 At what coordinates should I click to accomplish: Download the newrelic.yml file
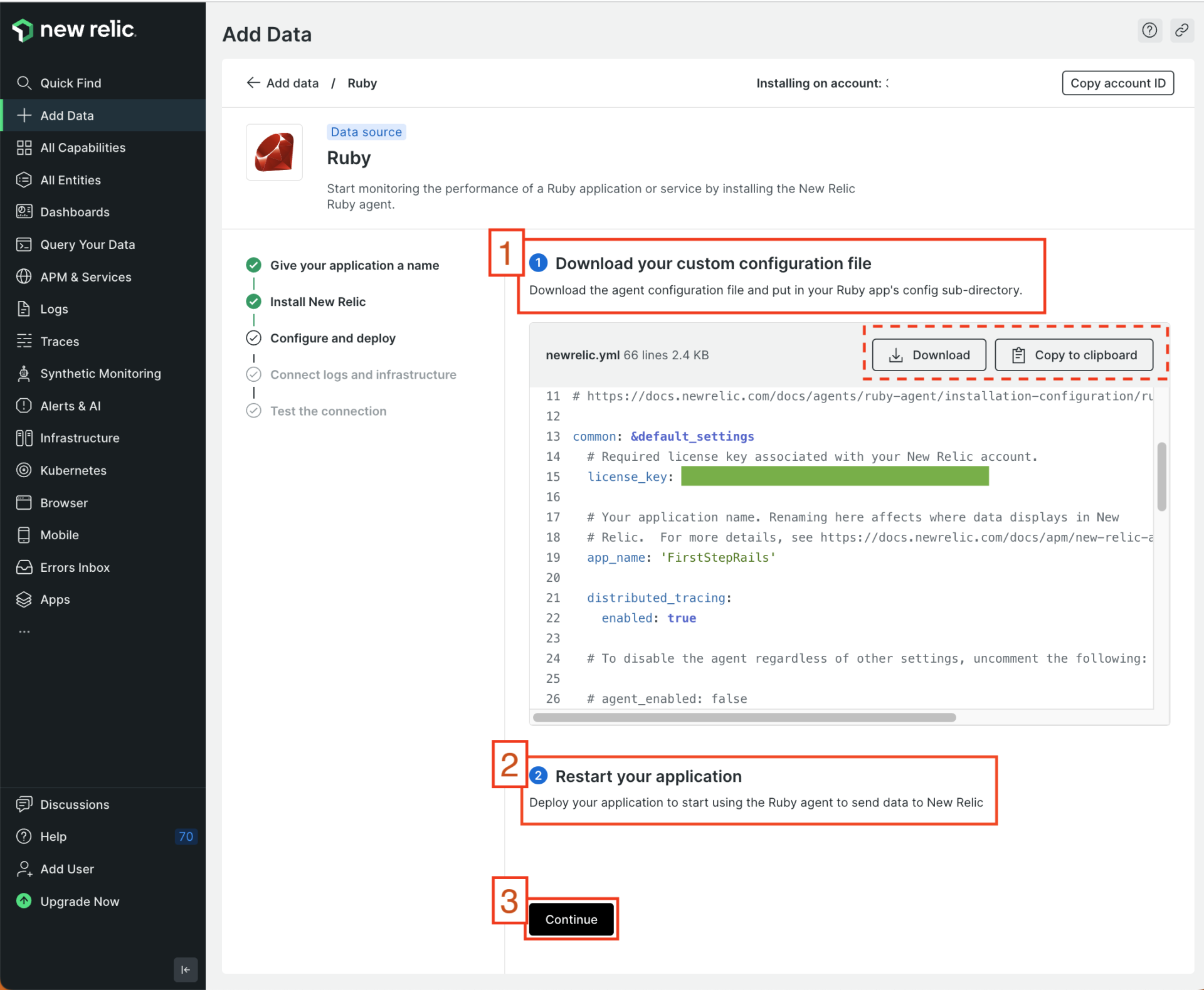pos(929,355)
